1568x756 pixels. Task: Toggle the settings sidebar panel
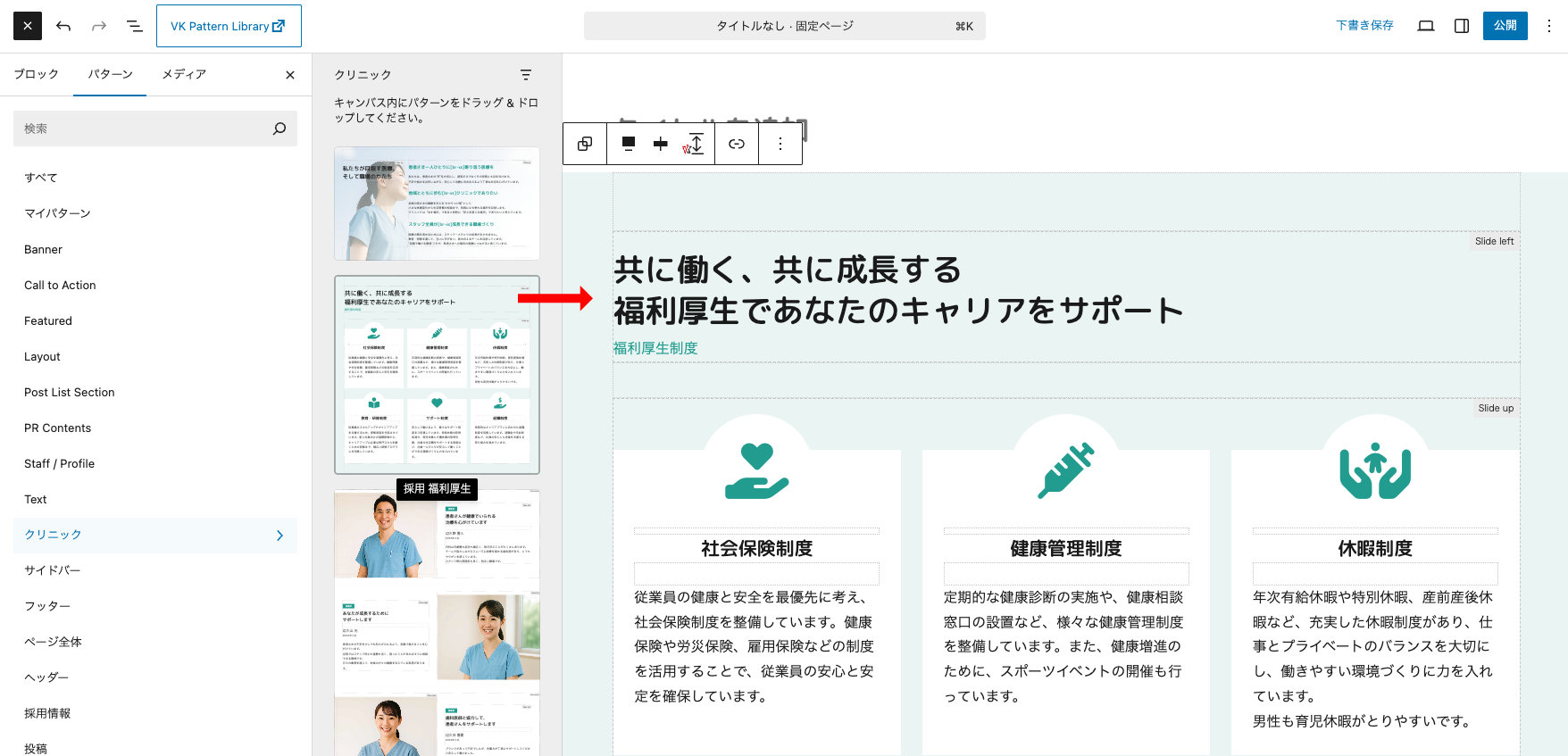click(x=1462, y=26)
